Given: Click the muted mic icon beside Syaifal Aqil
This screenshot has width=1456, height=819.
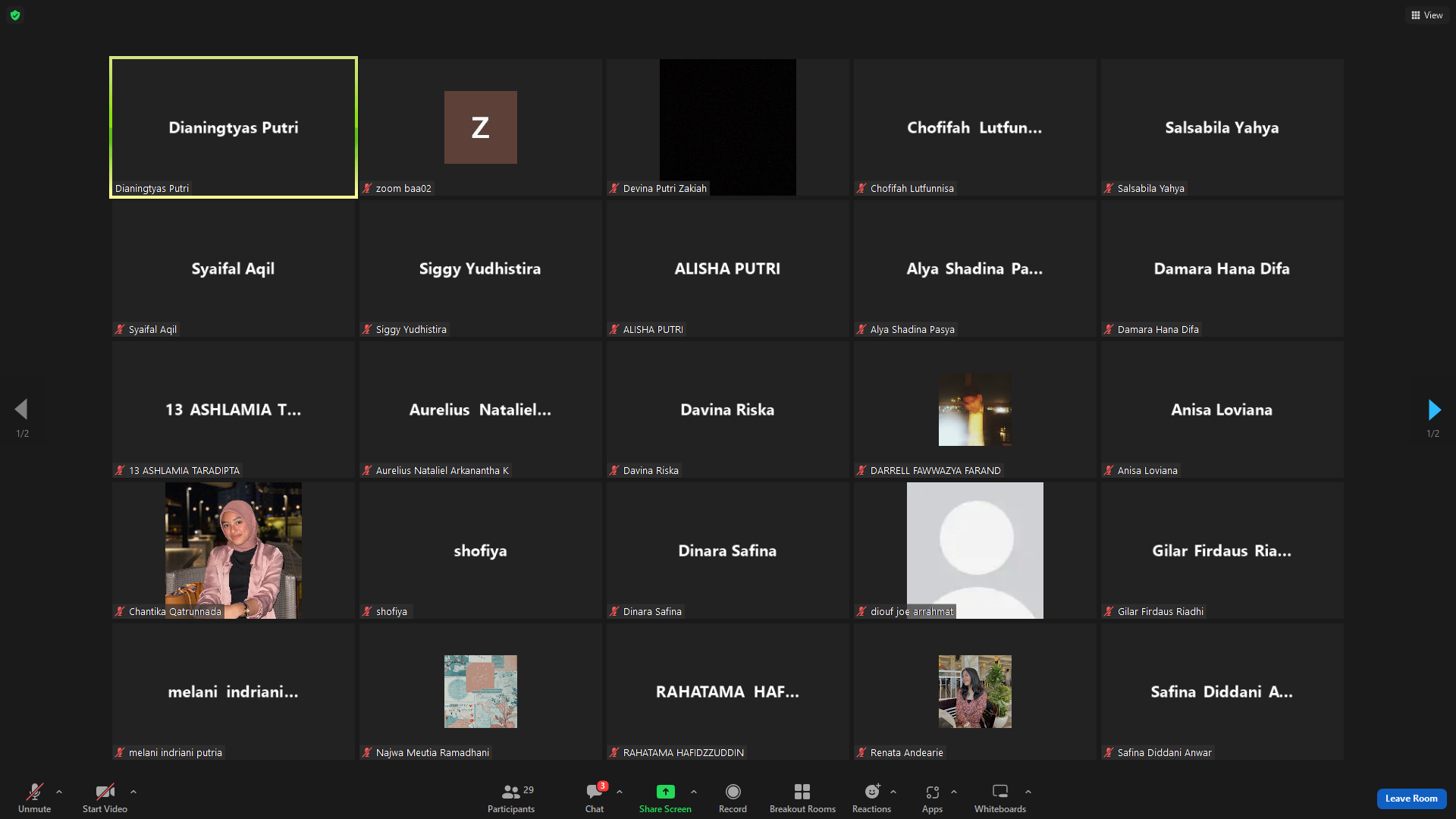Looking at the screenshot, I should click(120, 329).
